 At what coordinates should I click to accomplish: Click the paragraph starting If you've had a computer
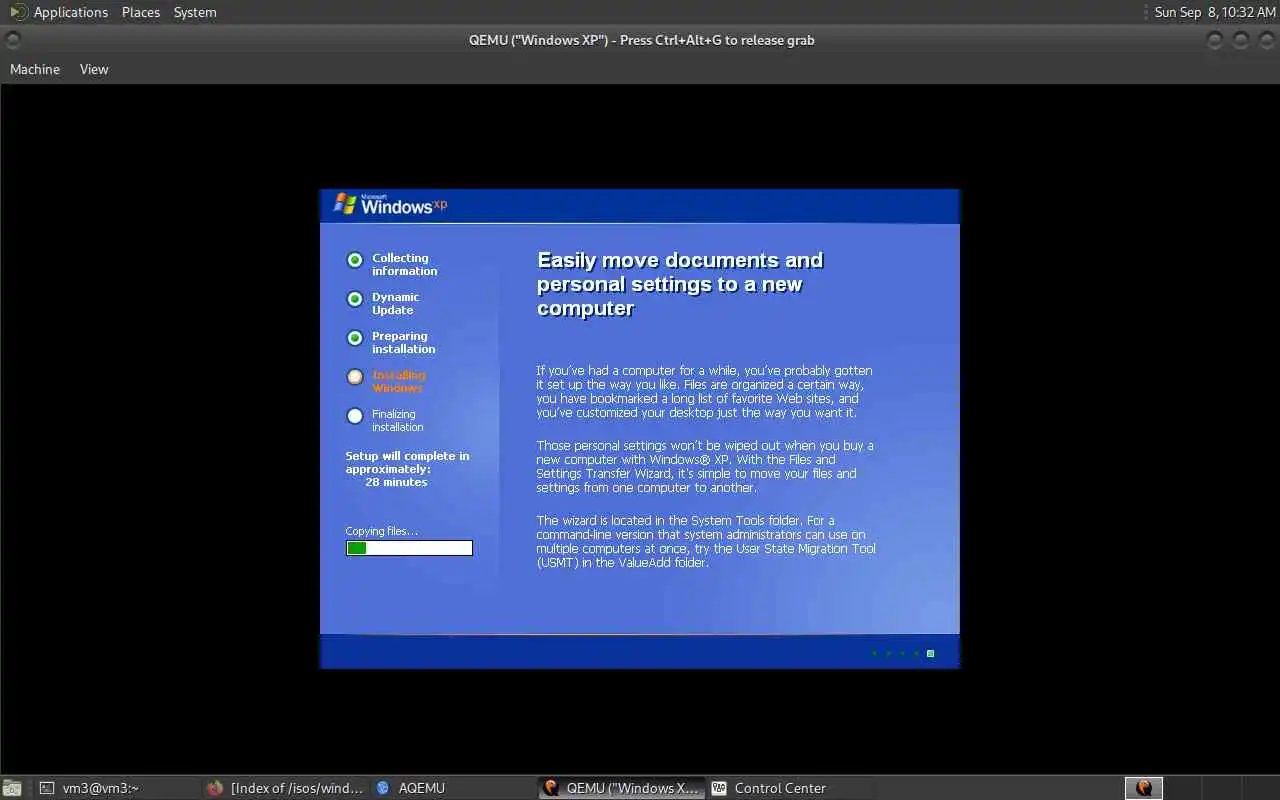704,391
